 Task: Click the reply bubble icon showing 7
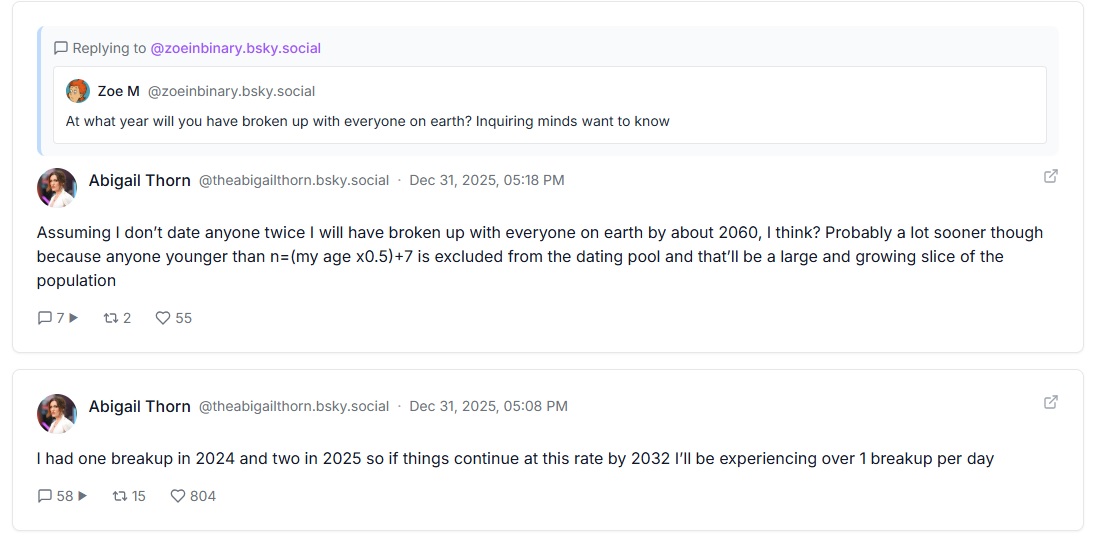tap(45, 318)
